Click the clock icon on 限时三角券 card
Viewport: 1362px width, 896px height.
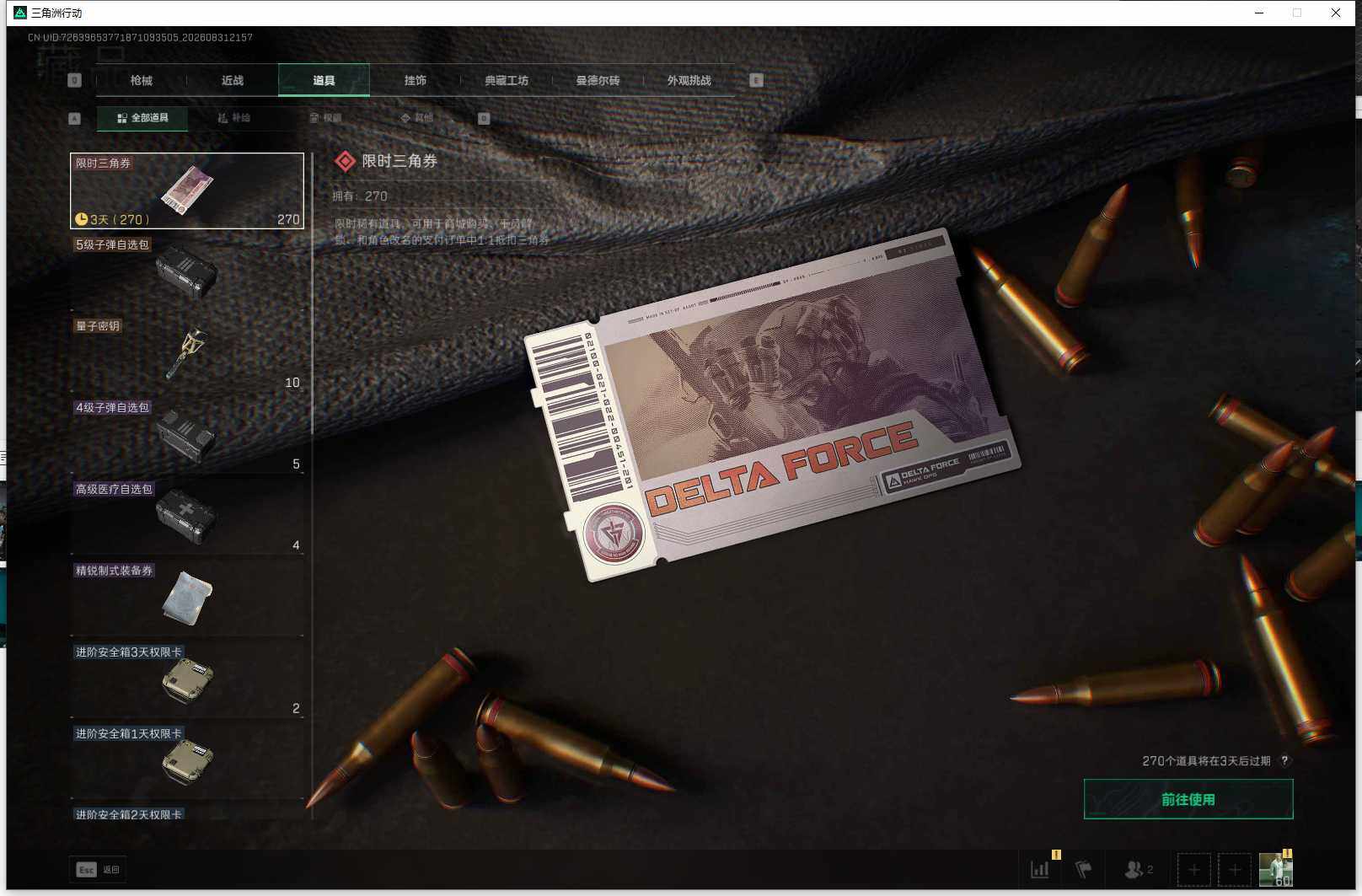click(81, 219)
